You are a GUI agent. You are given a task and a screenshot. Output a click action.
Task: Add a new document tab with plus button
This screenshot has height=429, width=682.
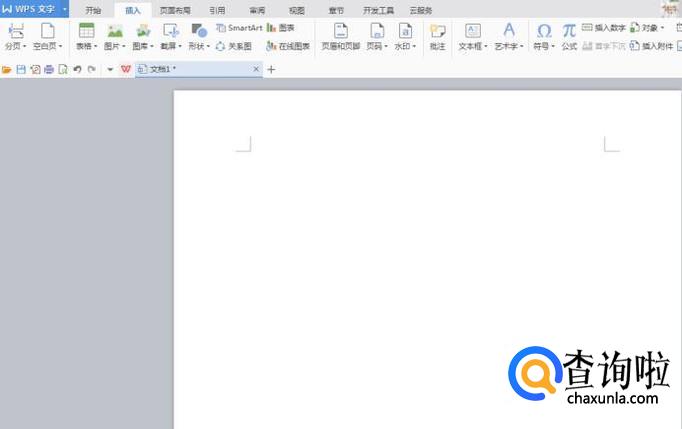[x=271, y=70]
